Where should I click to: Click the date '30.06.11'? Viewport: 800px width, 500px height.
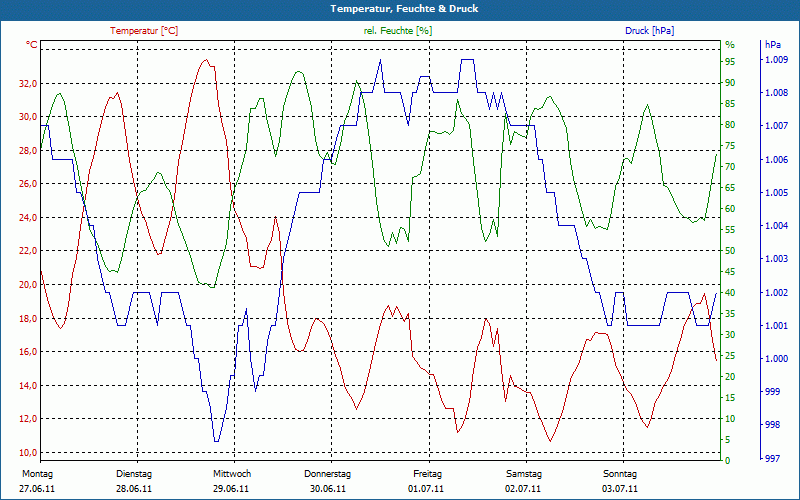click(x=328, y=489)
